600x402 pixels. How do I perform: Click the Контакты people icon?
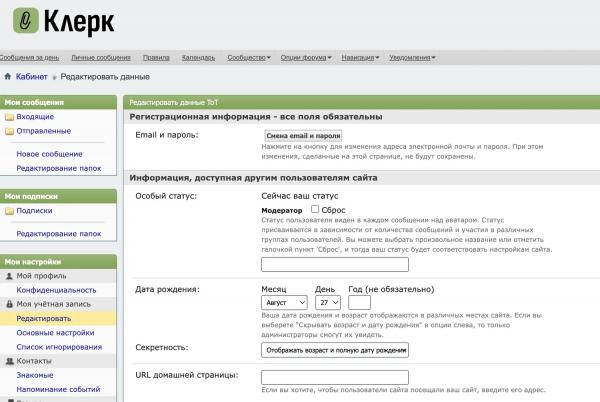coord(10,361)
